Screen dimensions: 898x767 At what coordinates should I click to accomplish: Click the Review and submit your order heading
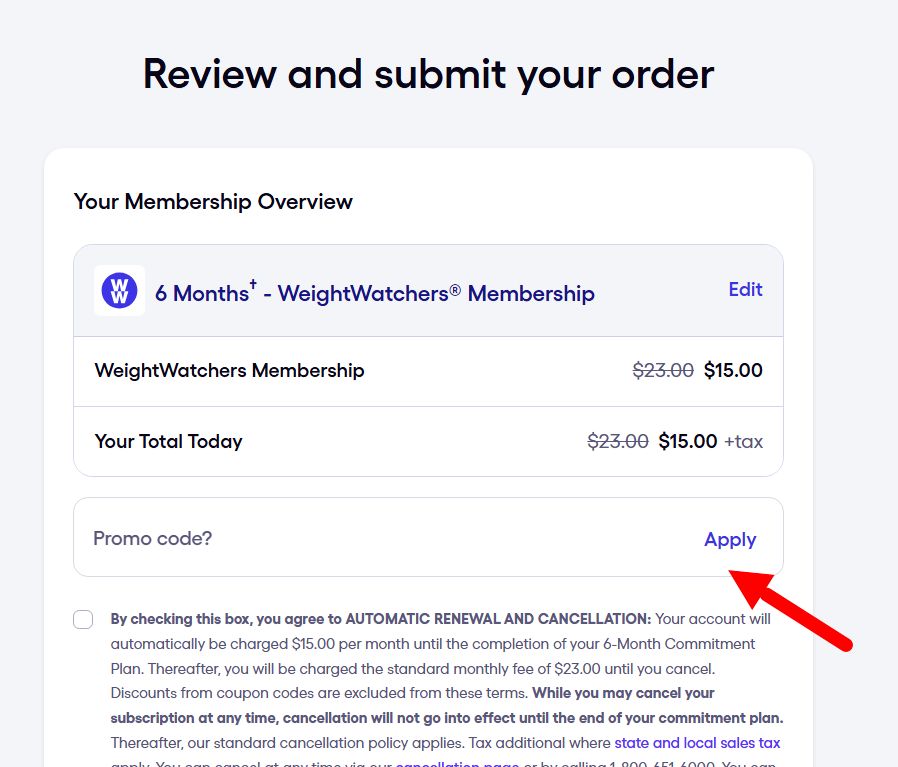[428, 73]
